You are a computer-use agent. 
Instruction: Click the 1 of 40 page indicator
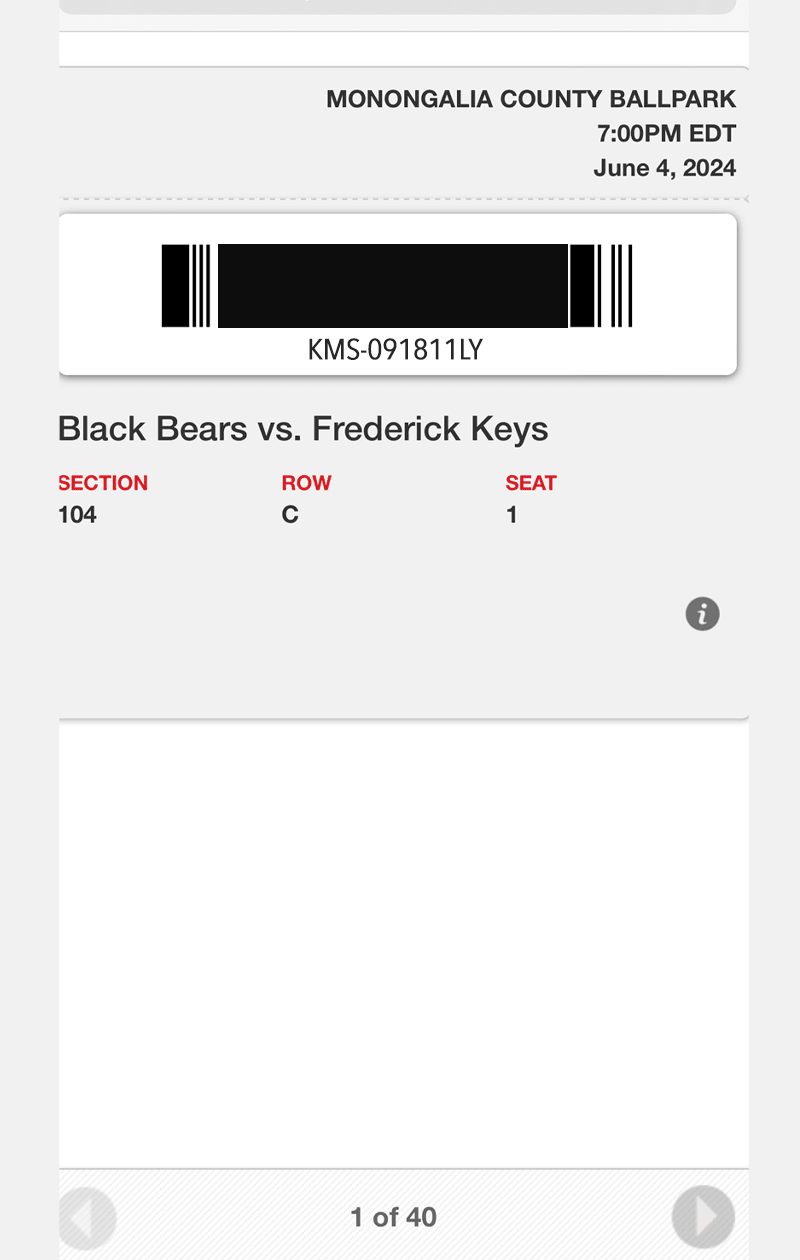coord(393,1217)
